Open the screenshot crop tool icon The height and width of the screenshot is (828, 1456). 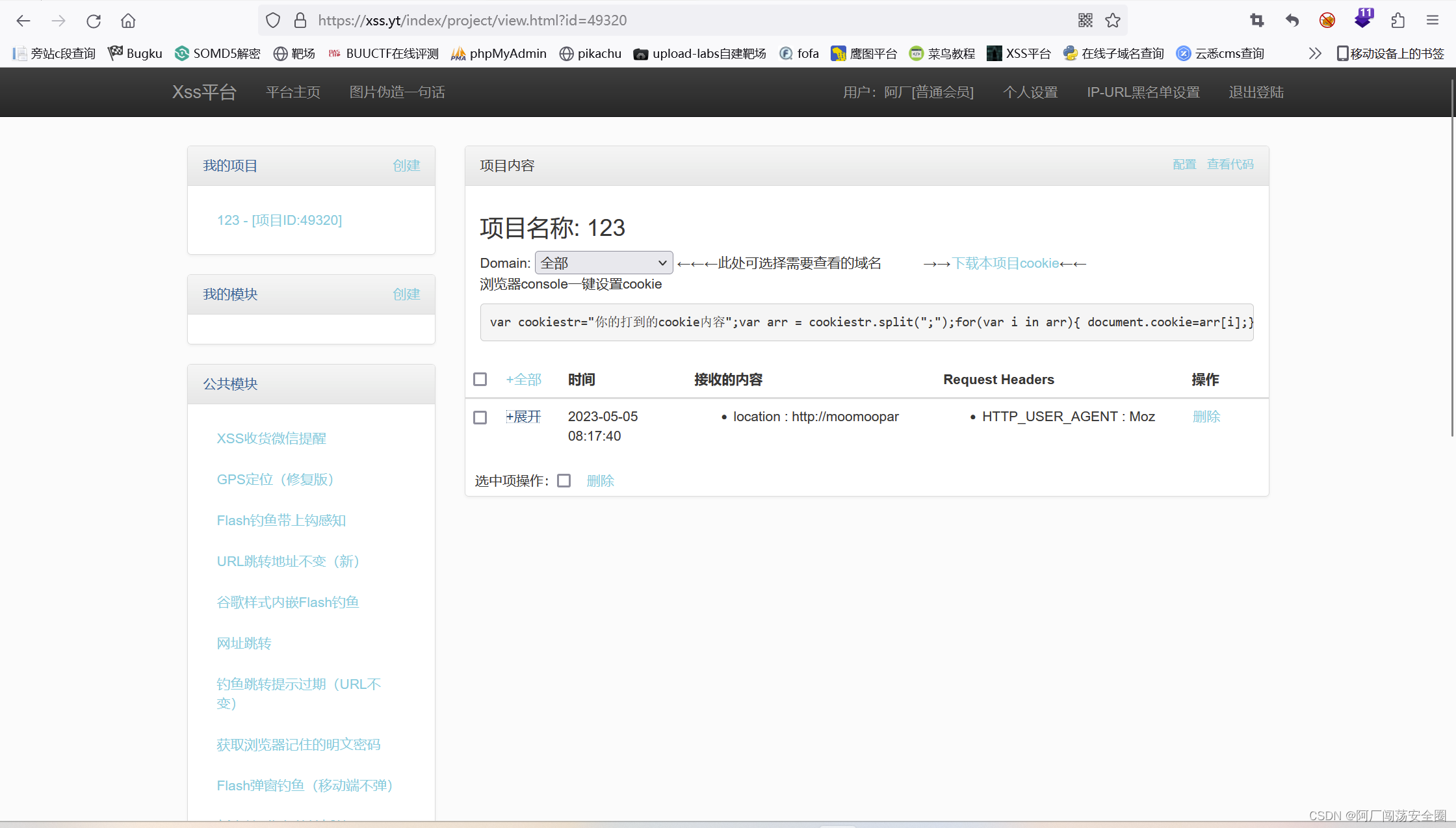point(1256,20)
